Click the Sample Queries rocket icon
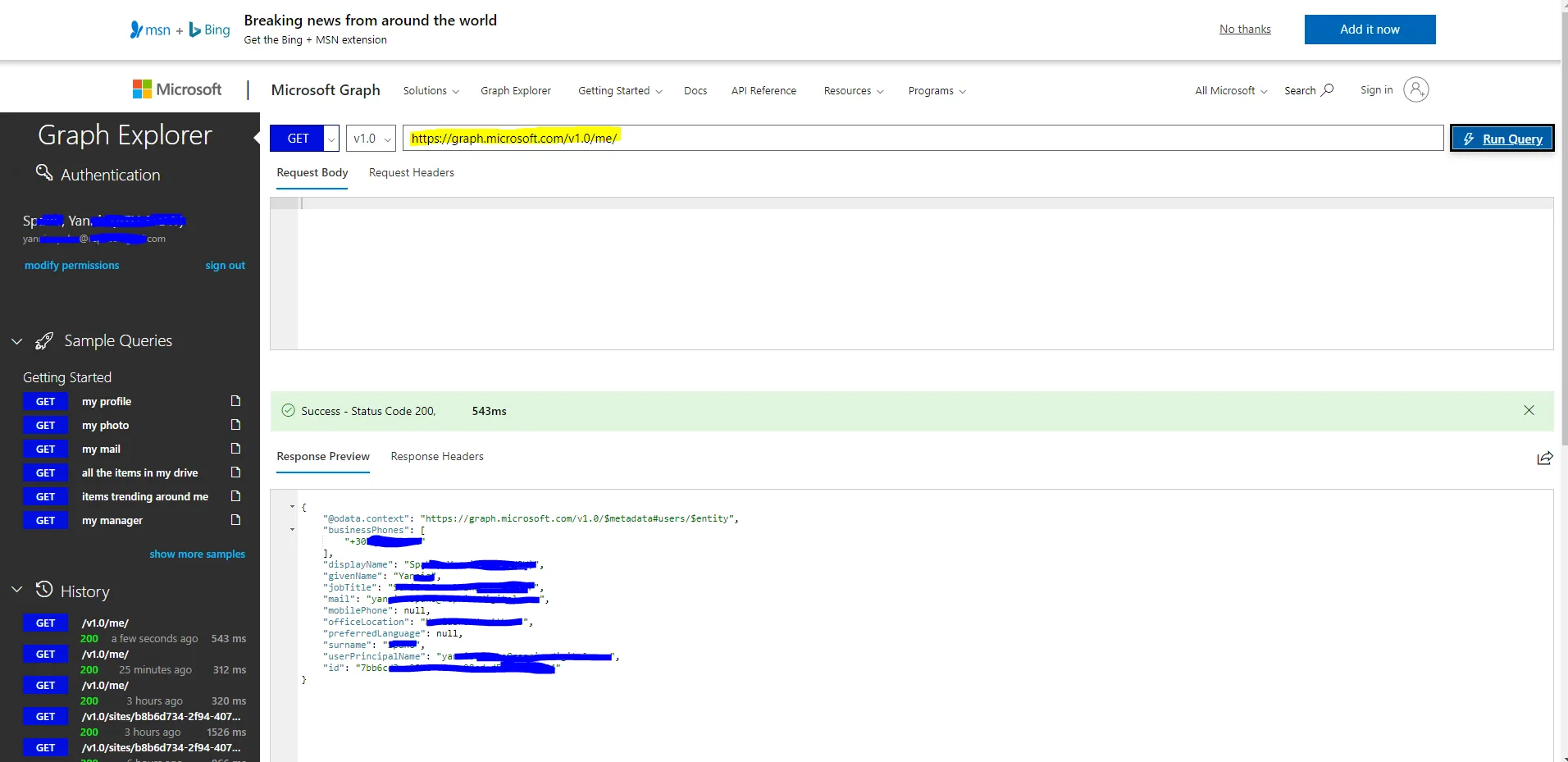The image size is (1568, 762). click(x=44, y=341)
